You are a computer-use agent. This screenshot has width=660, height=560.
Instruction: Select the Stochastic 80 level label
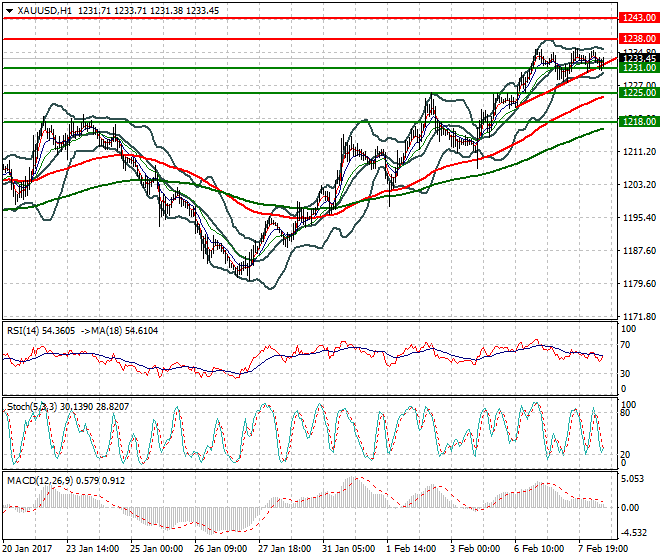tap(625, 413)
